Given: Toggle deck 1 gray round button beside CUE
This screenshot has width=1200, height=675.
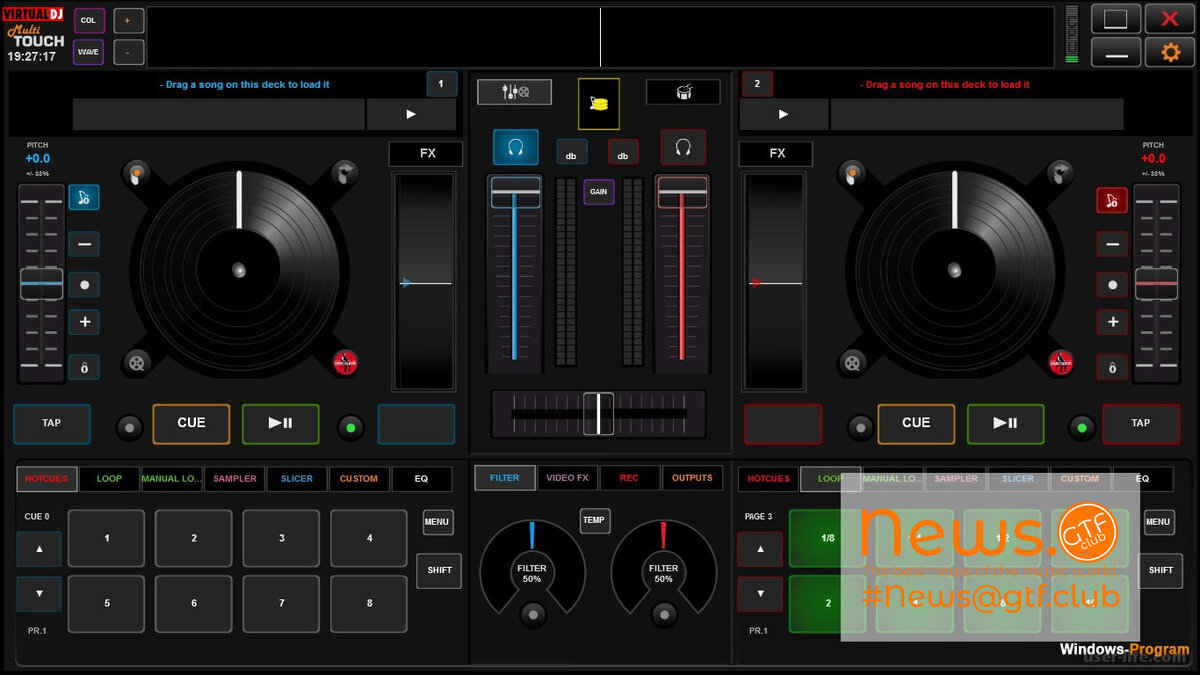Looking at the screenshot, I should (129, 428).
